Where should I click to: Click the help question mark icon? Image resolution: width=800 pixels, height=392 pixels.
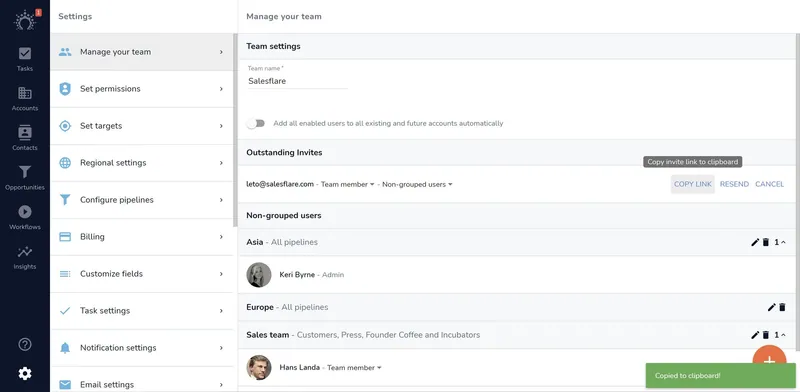(x=24, y=345)
